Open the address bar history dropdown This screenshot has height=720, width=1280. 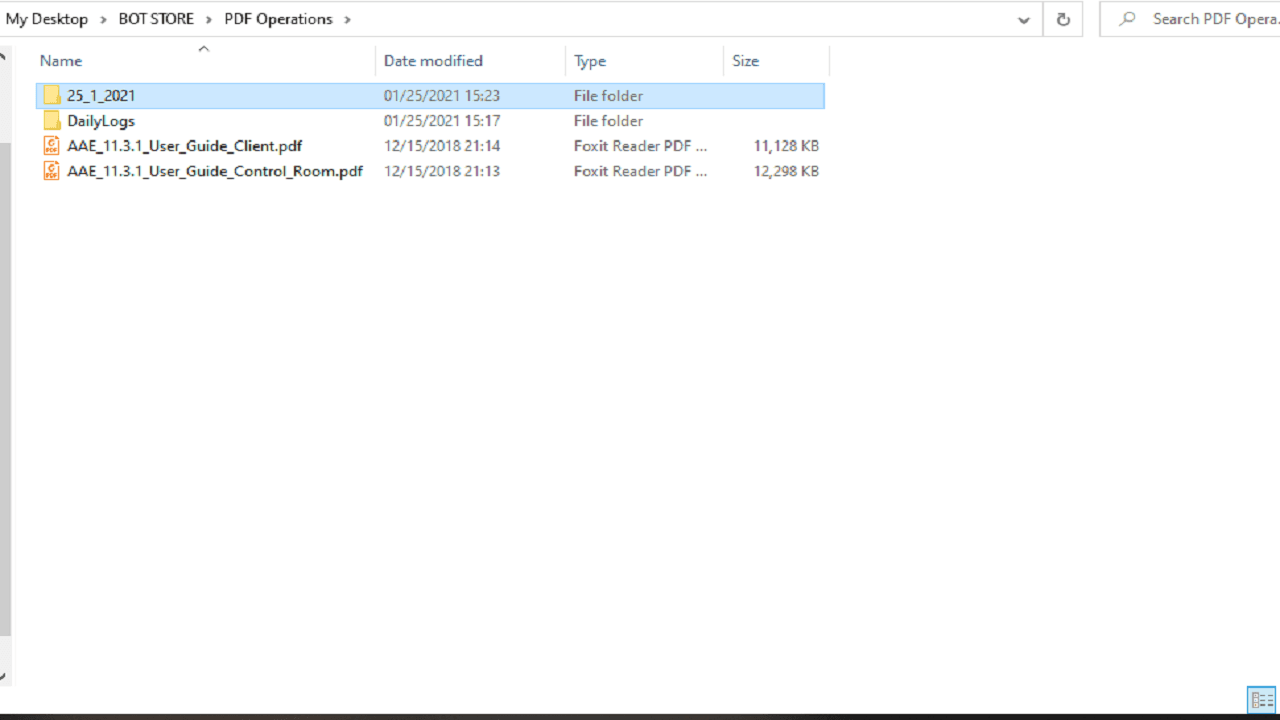[1023, 19]
